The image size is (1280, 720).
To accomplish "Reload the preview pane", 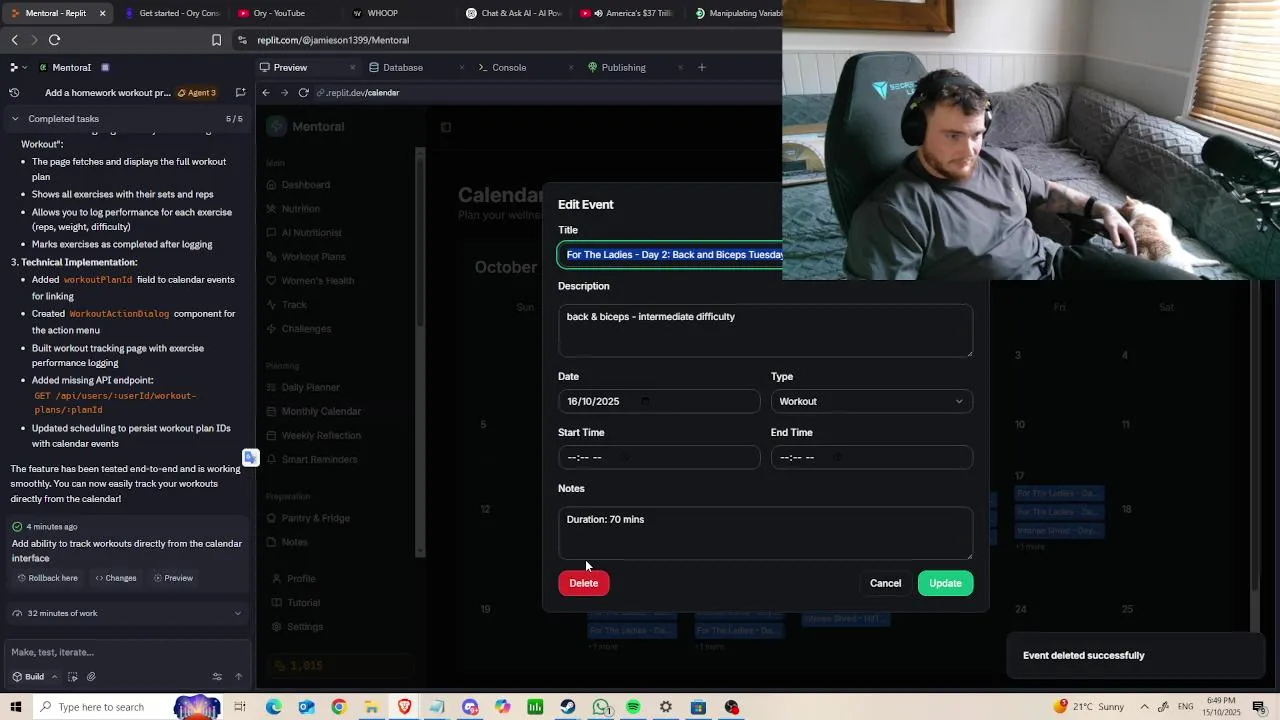I will pos(303,92).
